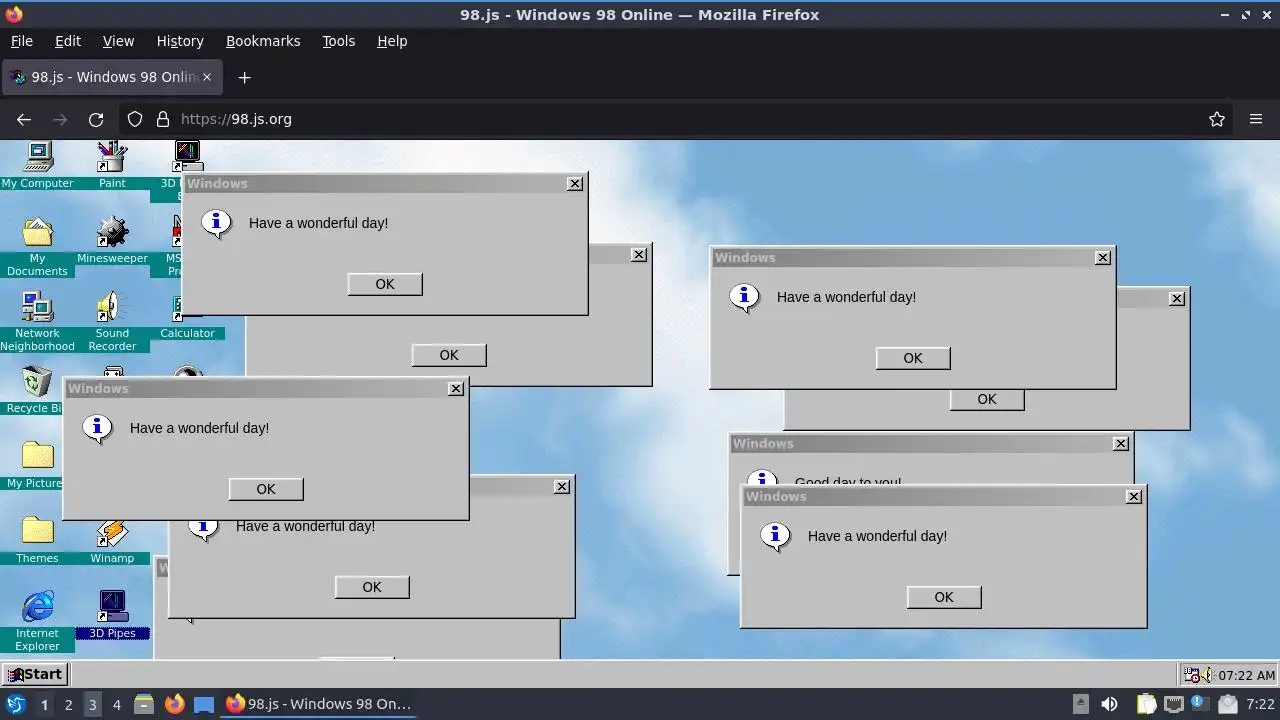
Task: Close the 98.js browser tab
Action: [x=207, y=77]
